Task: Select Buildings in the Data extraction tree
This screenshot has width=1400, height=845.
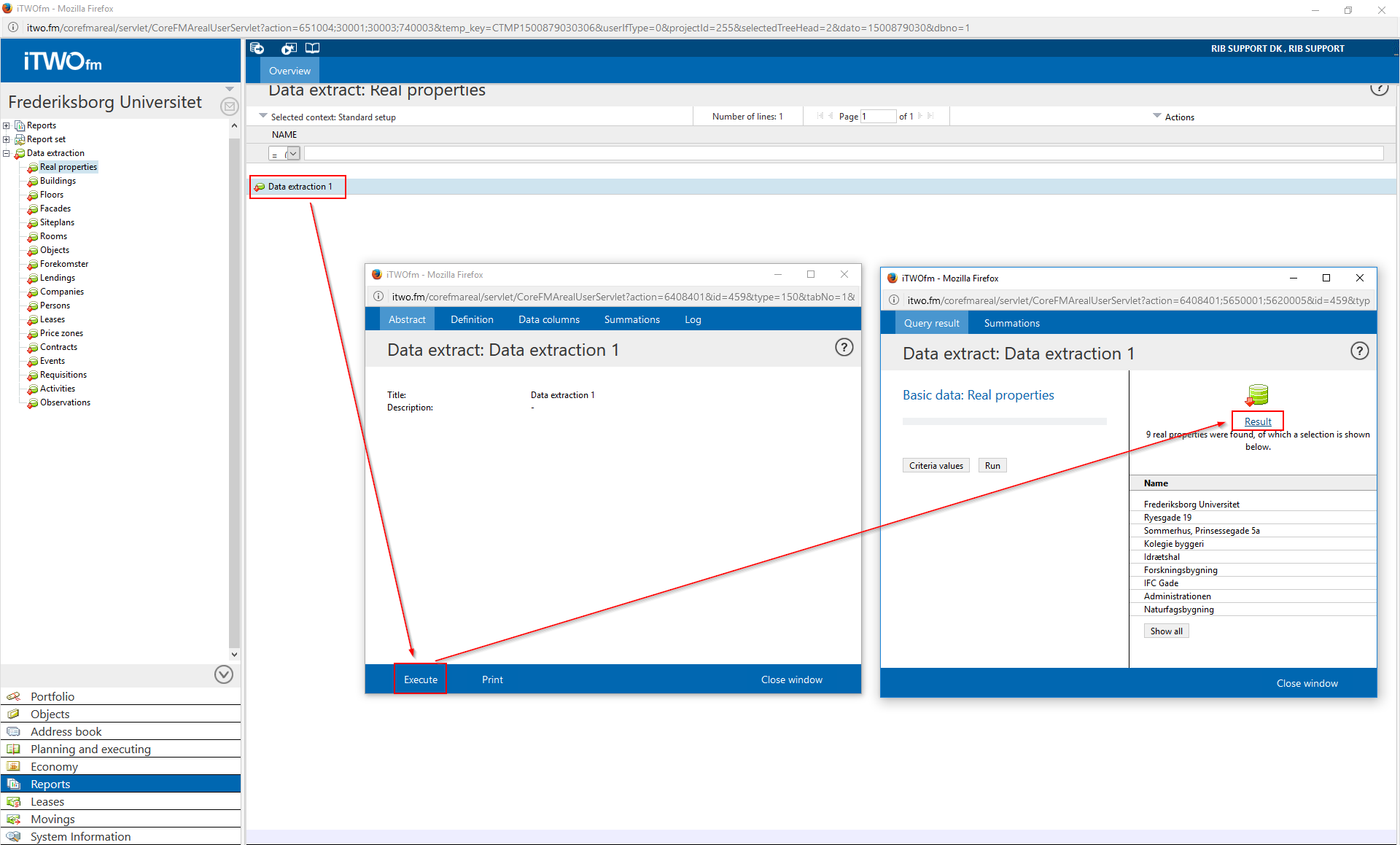Action: point(58,181)
